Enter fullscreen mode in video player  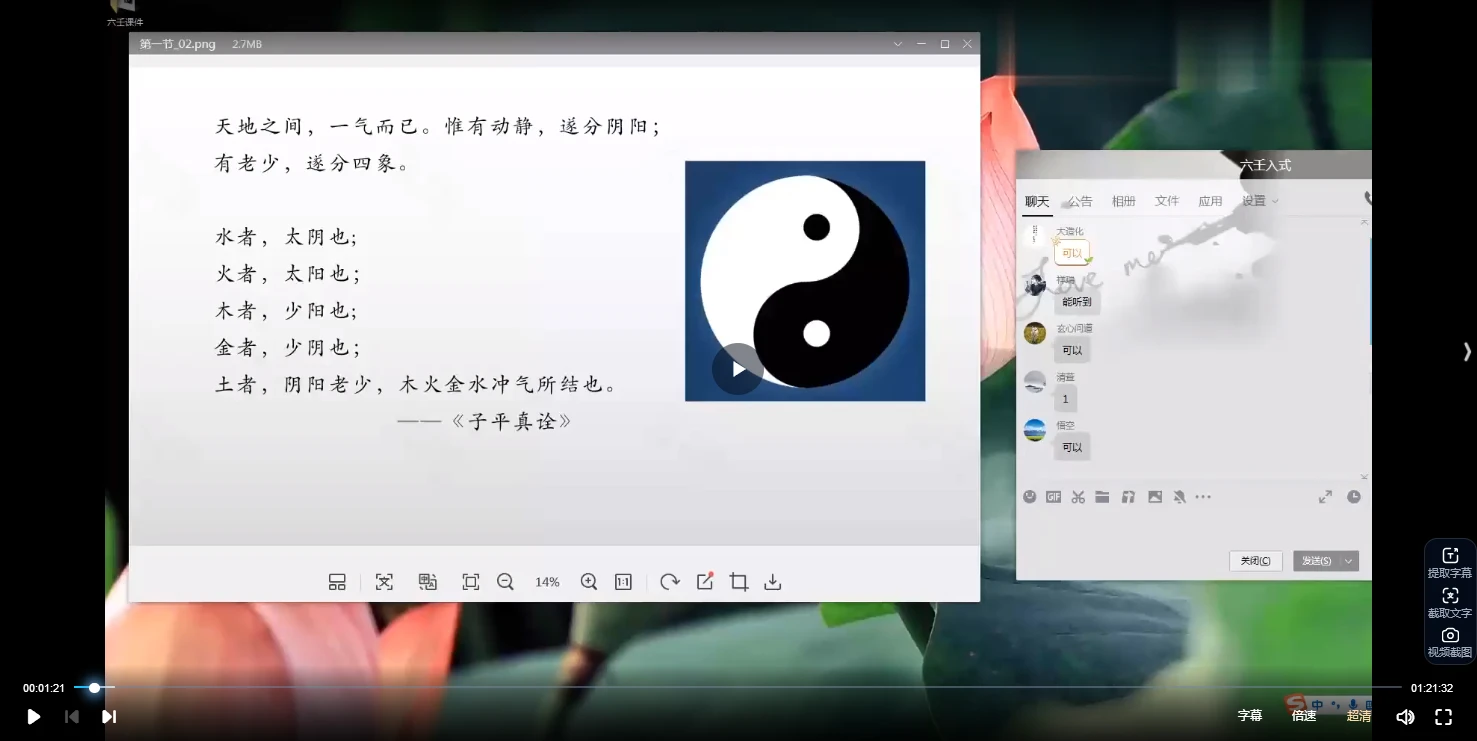(x=1443, y=716)
